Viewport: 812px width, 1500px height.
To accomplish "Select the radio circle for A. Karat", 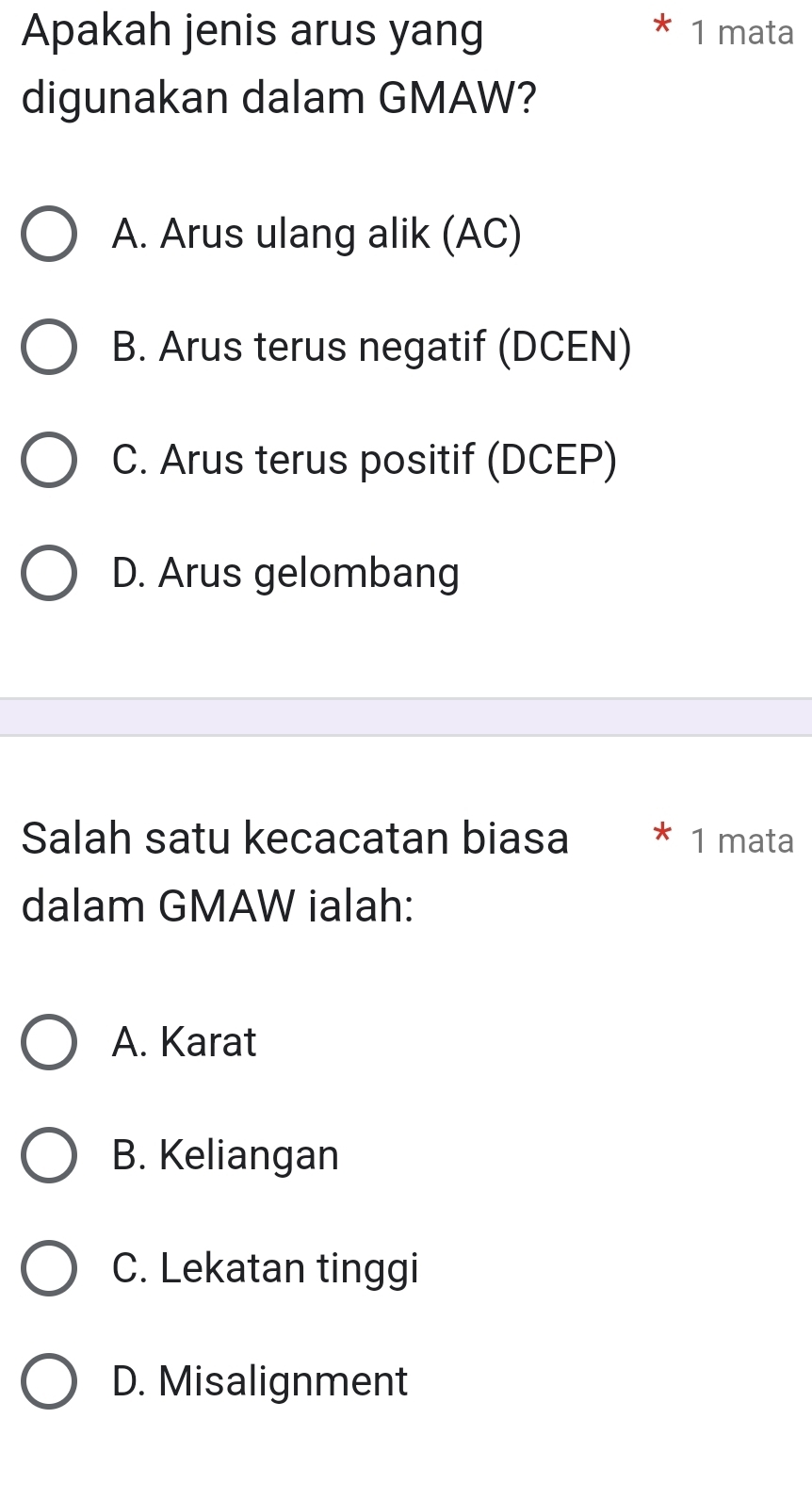I will [49, 1042].
